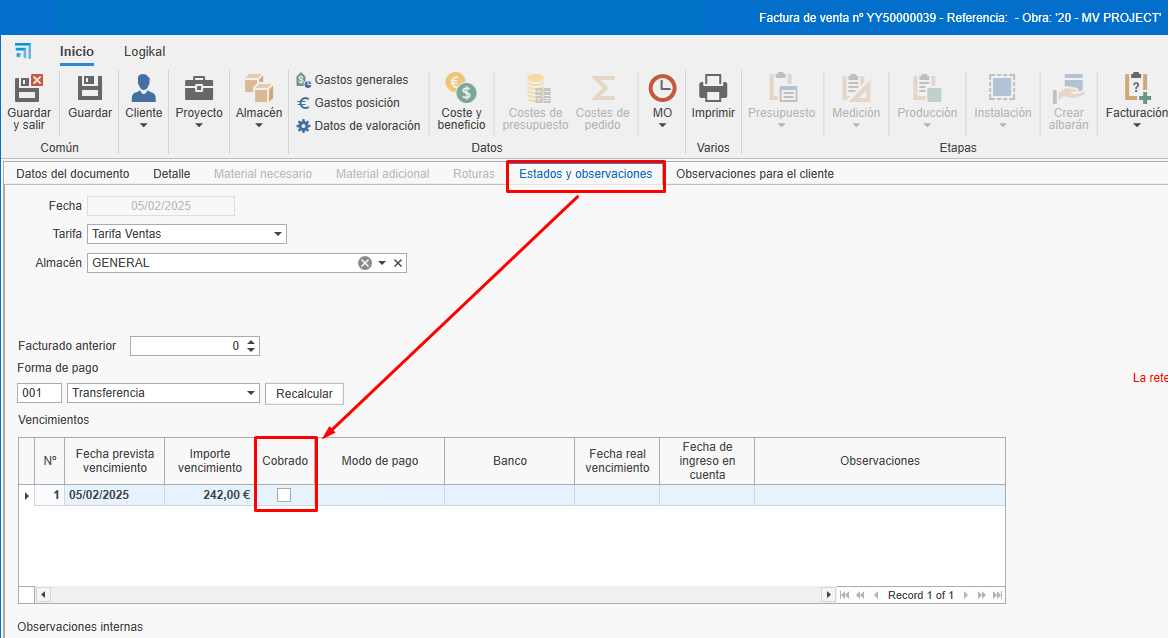1168x638 pixels.
Task: Enable the Cobrado checkbox for row 1
Action: click(285, 494)
